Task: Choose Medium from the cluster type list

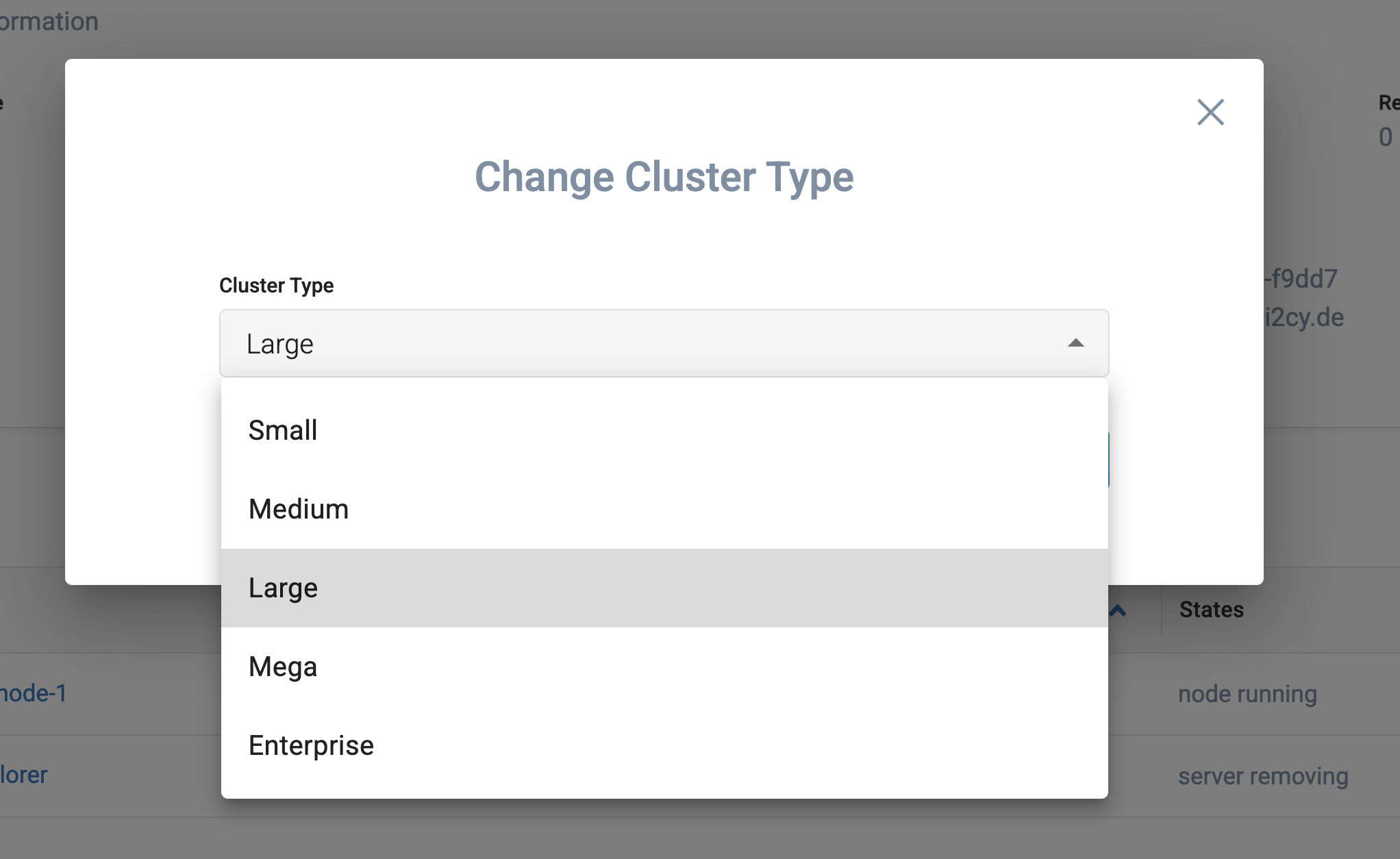Action: tap(664, 509)
